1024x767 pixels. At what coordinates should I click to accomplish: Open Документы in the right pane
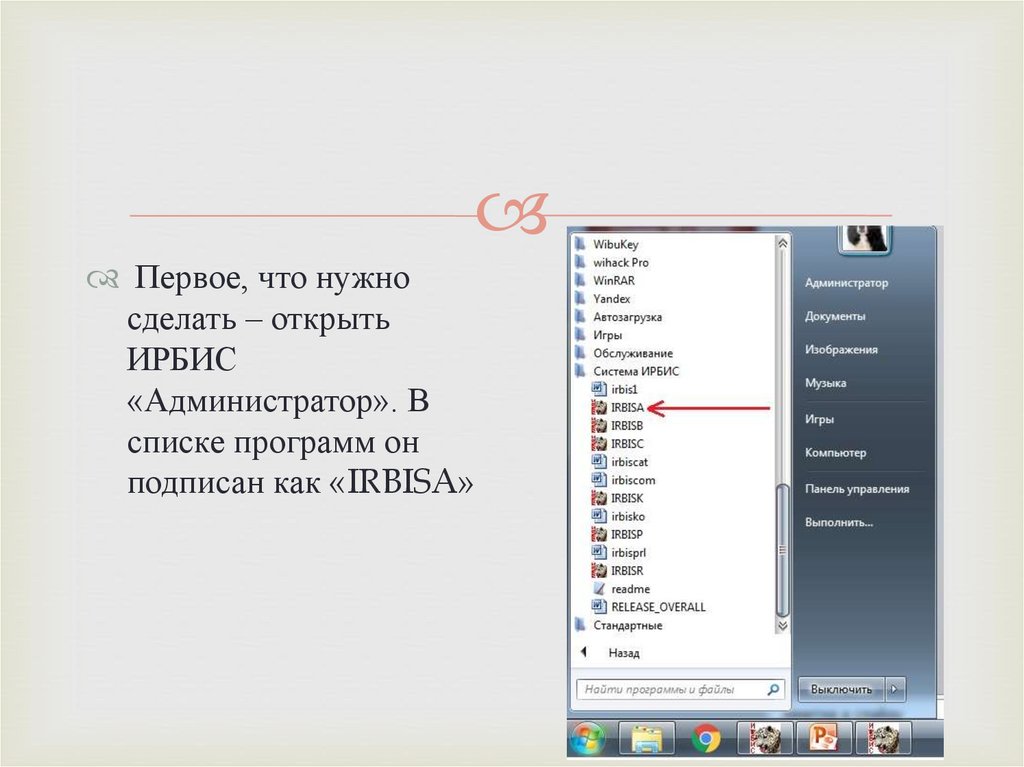click(x=835, y=316)
